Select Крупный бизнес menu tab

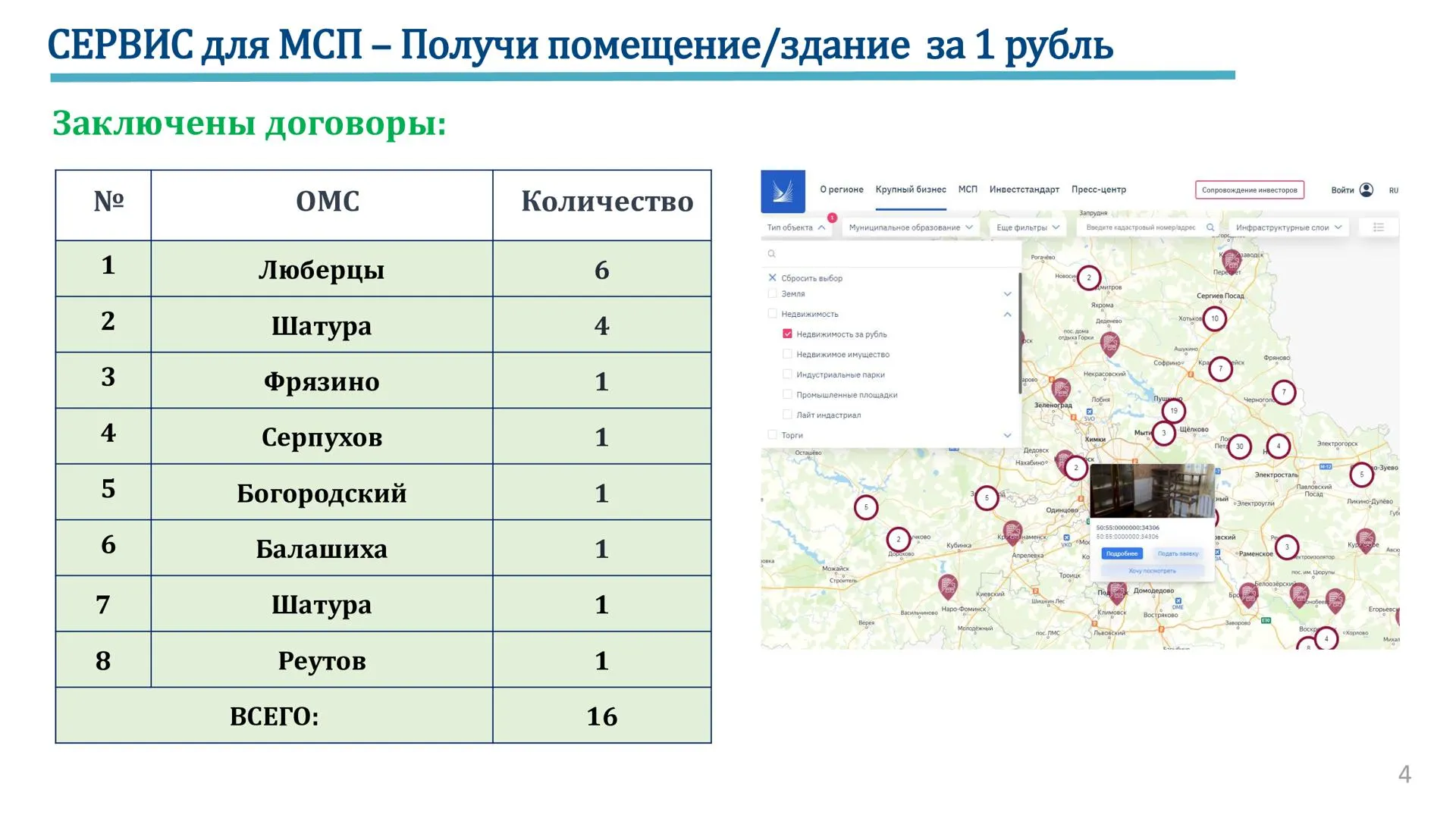coord(911,190)
